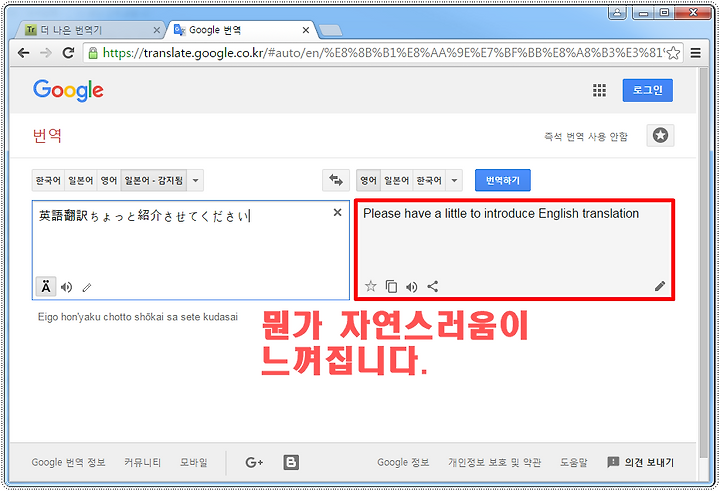The image size is (720, 491).
Task: Close the Google 번역 tab
Action: coord(306,30)
